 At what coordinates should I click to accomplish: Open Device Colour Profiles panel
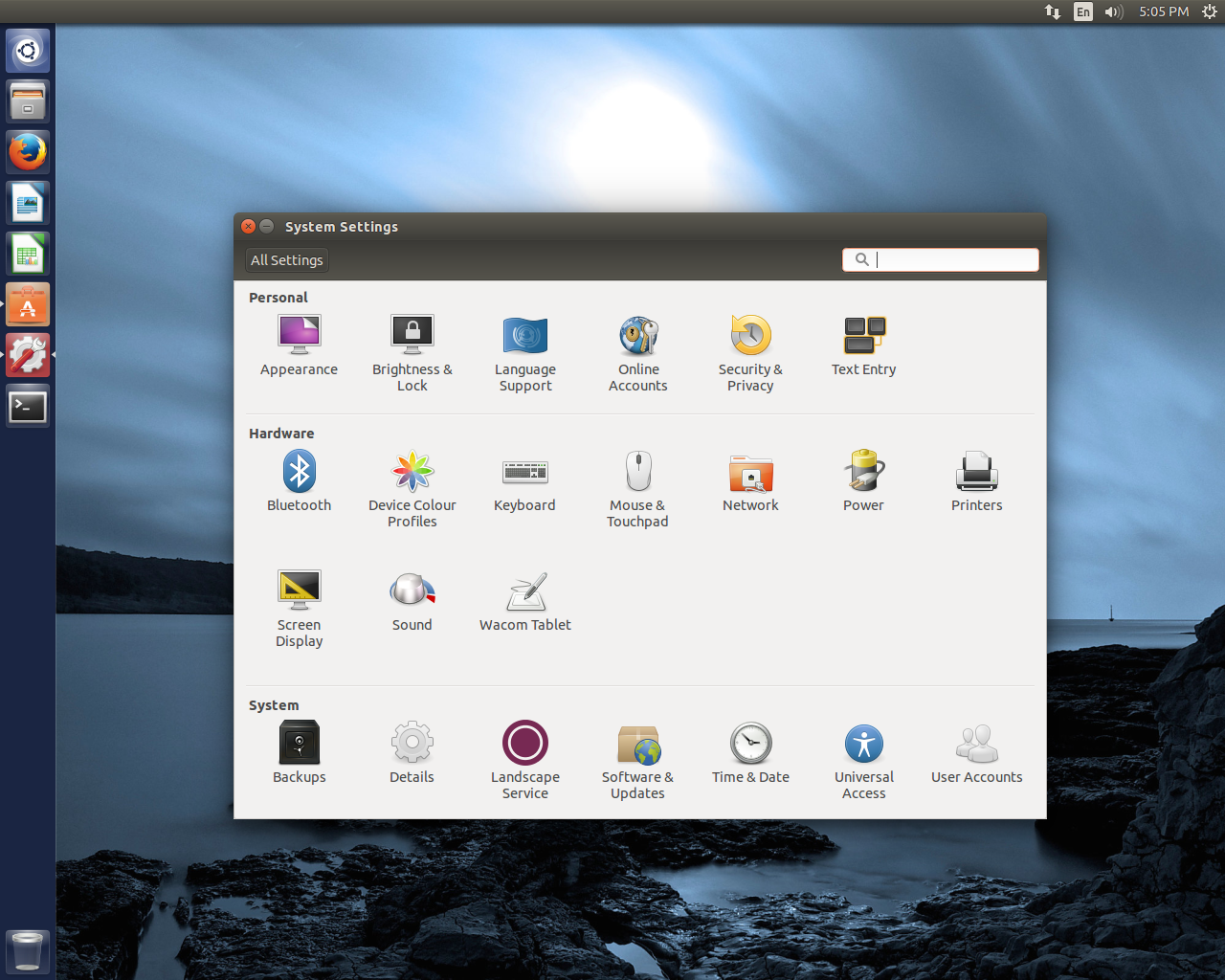tap(412, 489)
